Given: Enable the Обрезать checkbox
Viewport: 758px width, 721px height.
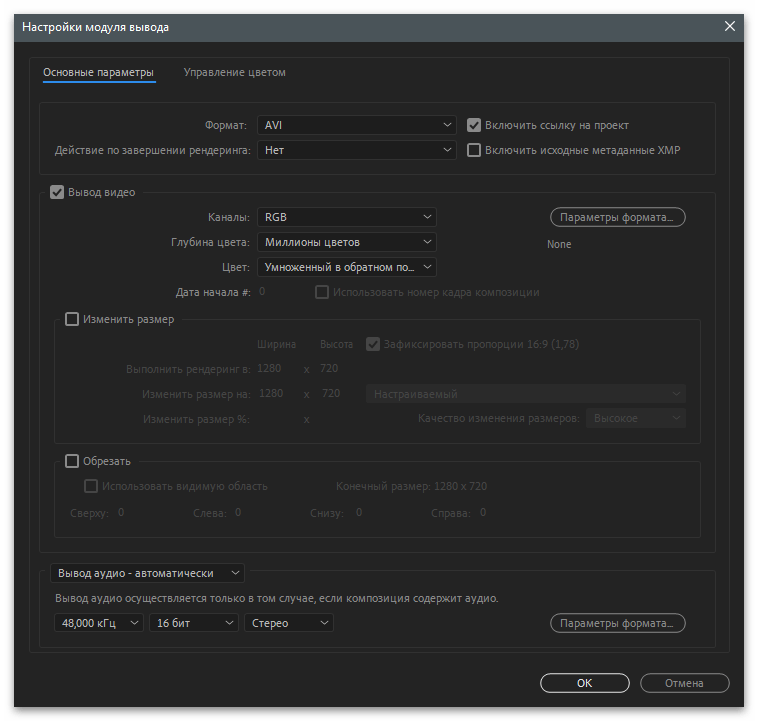Looking at the screenshot, I should 72,461.
